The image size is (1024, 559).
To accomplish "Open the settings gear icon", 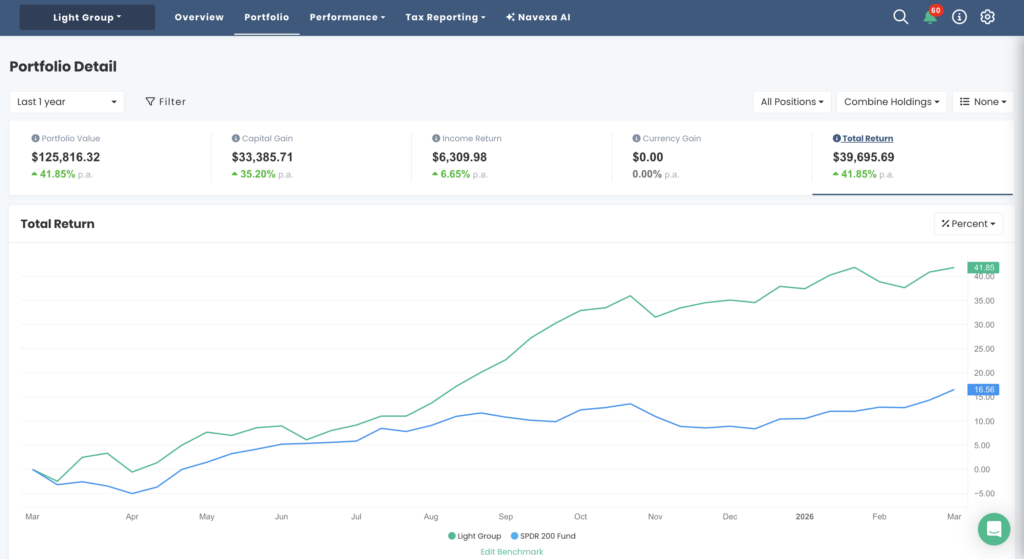I will click(987, 17).
